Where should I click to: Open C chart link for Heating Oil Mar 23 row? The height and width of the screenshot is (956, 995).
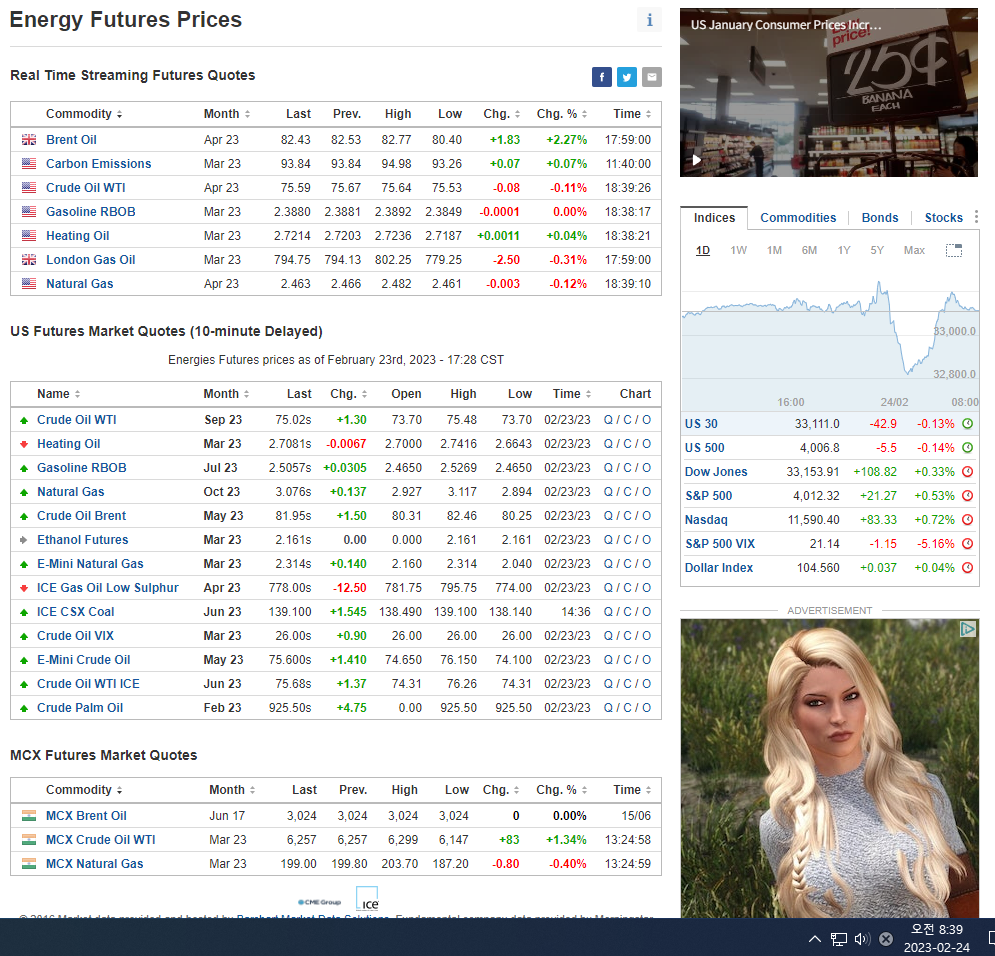tap(627, 444)
